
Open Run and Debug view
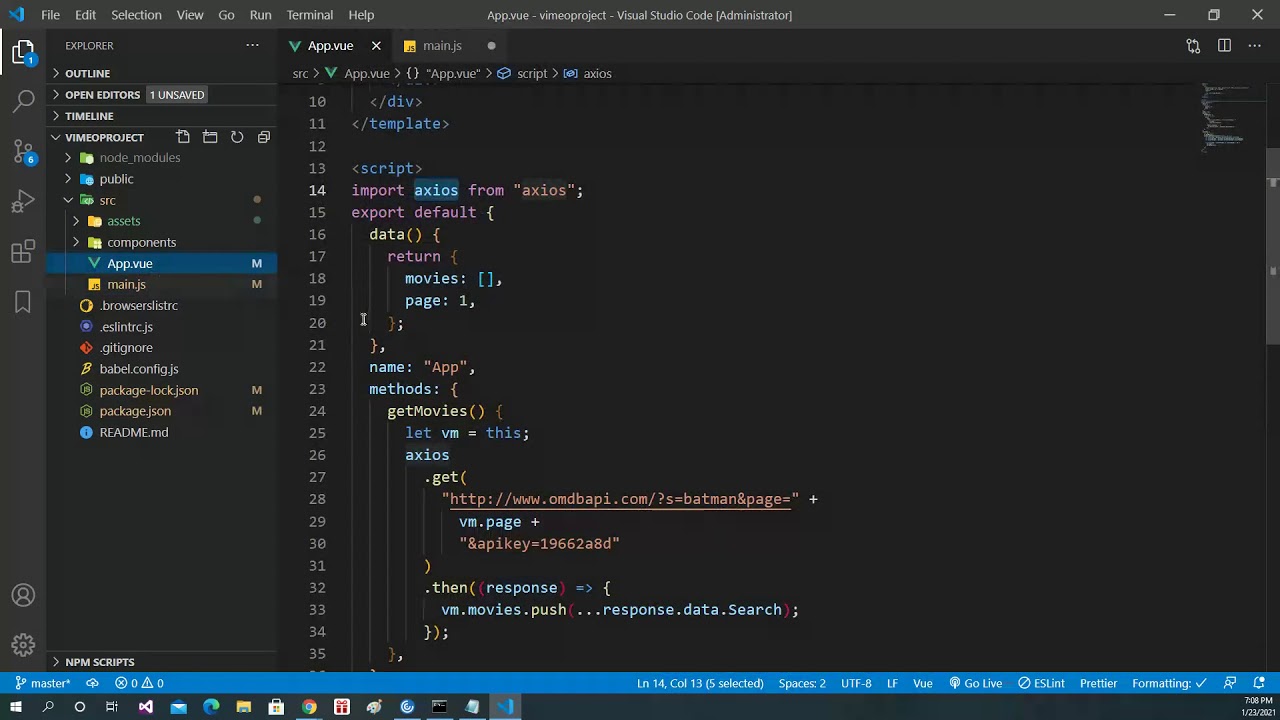24,202
